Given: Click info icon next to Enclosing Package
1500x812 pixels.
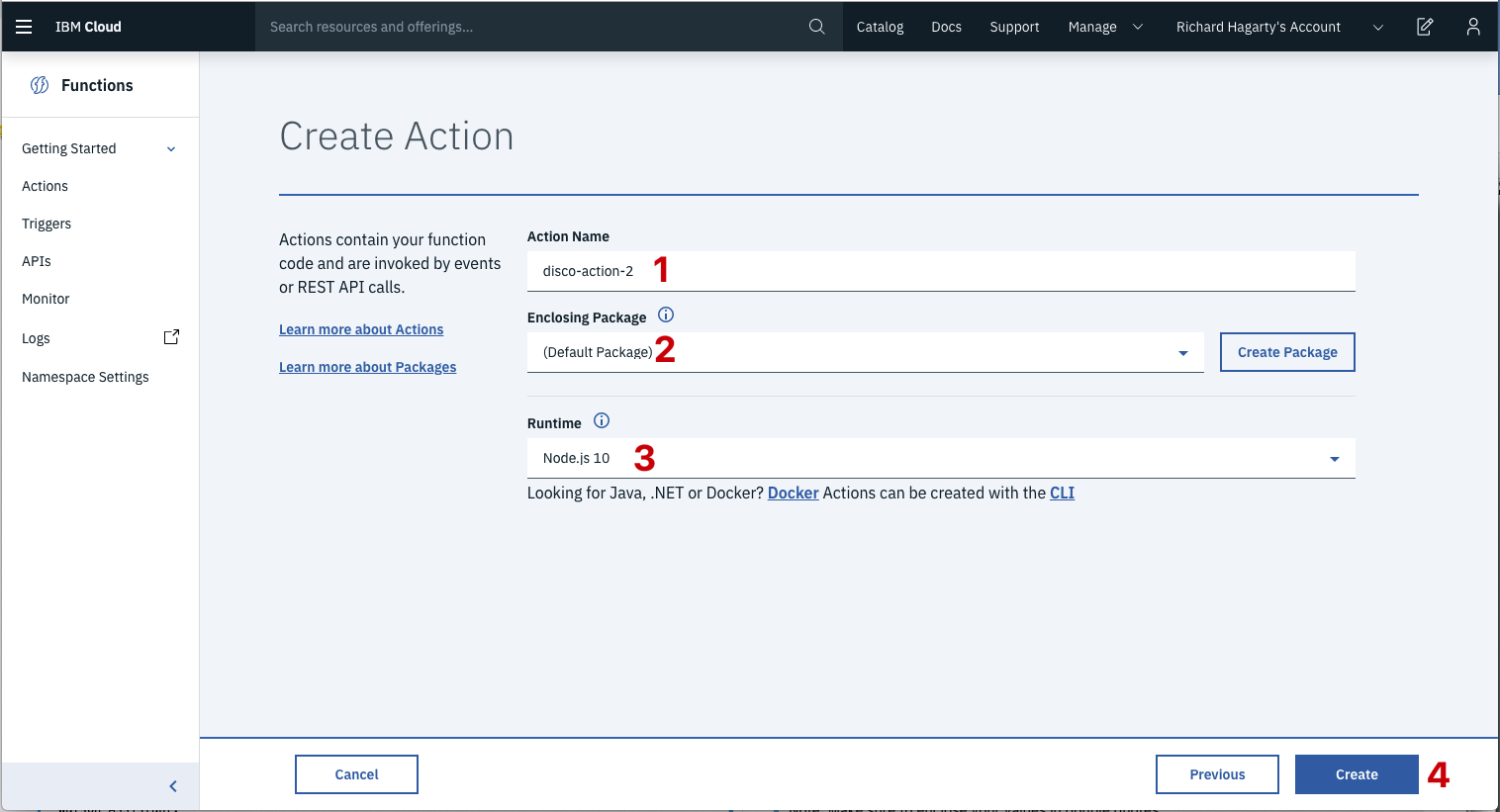Looking at the screenshot, I should [x=666, y=316].
